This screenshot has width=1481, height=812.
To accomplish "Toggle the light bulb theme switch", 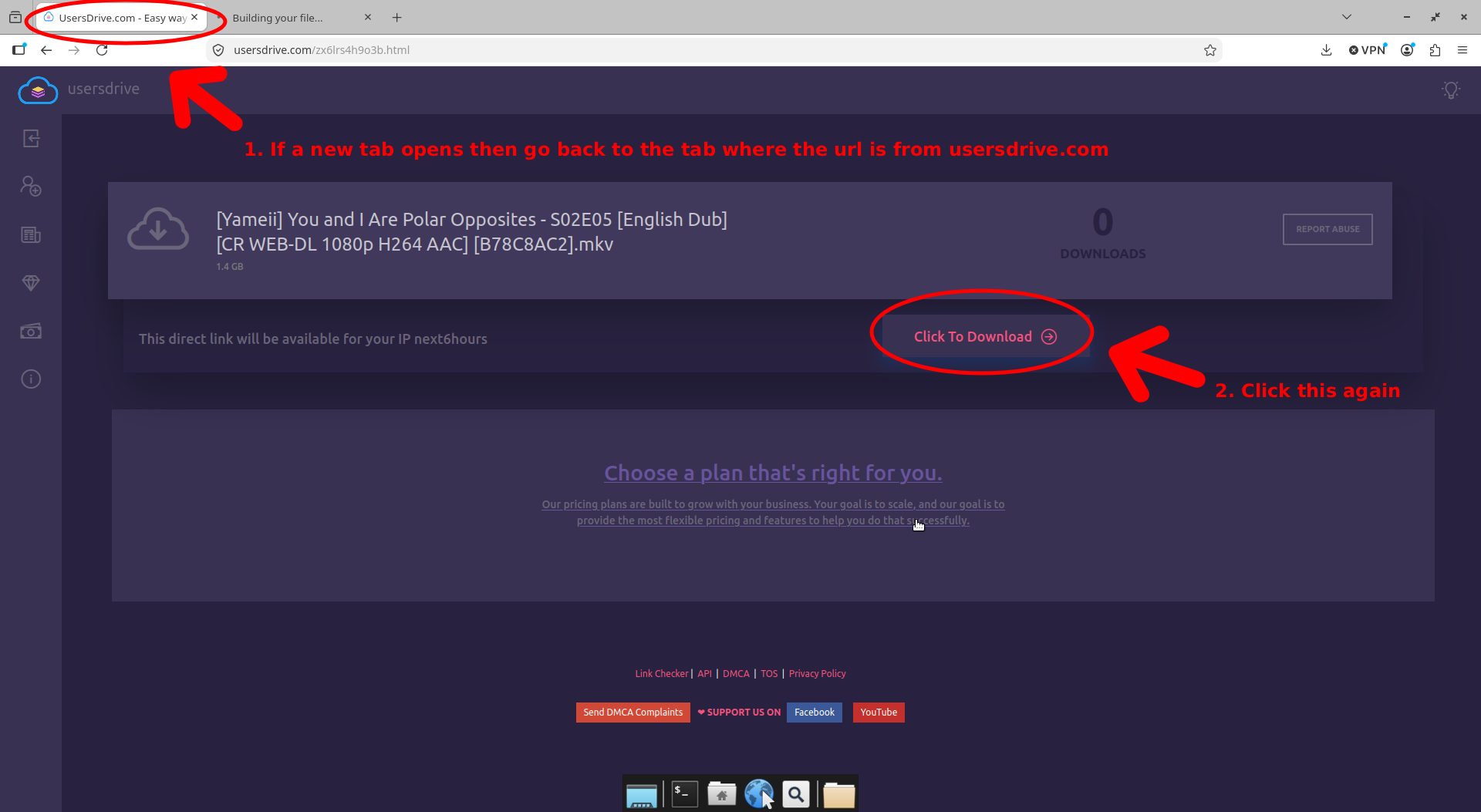I will click(x=1451, y=90).
